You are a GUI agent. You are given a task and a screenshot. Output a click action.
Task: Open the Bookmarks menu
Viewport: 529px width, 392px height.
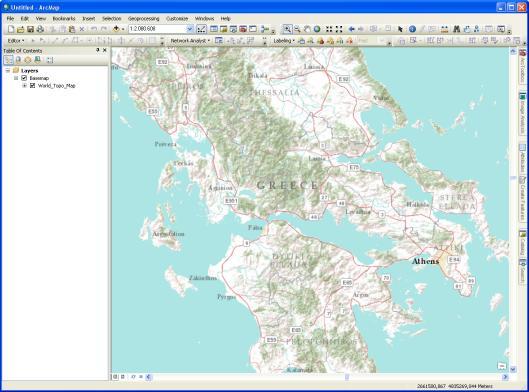tap(64, 19)
